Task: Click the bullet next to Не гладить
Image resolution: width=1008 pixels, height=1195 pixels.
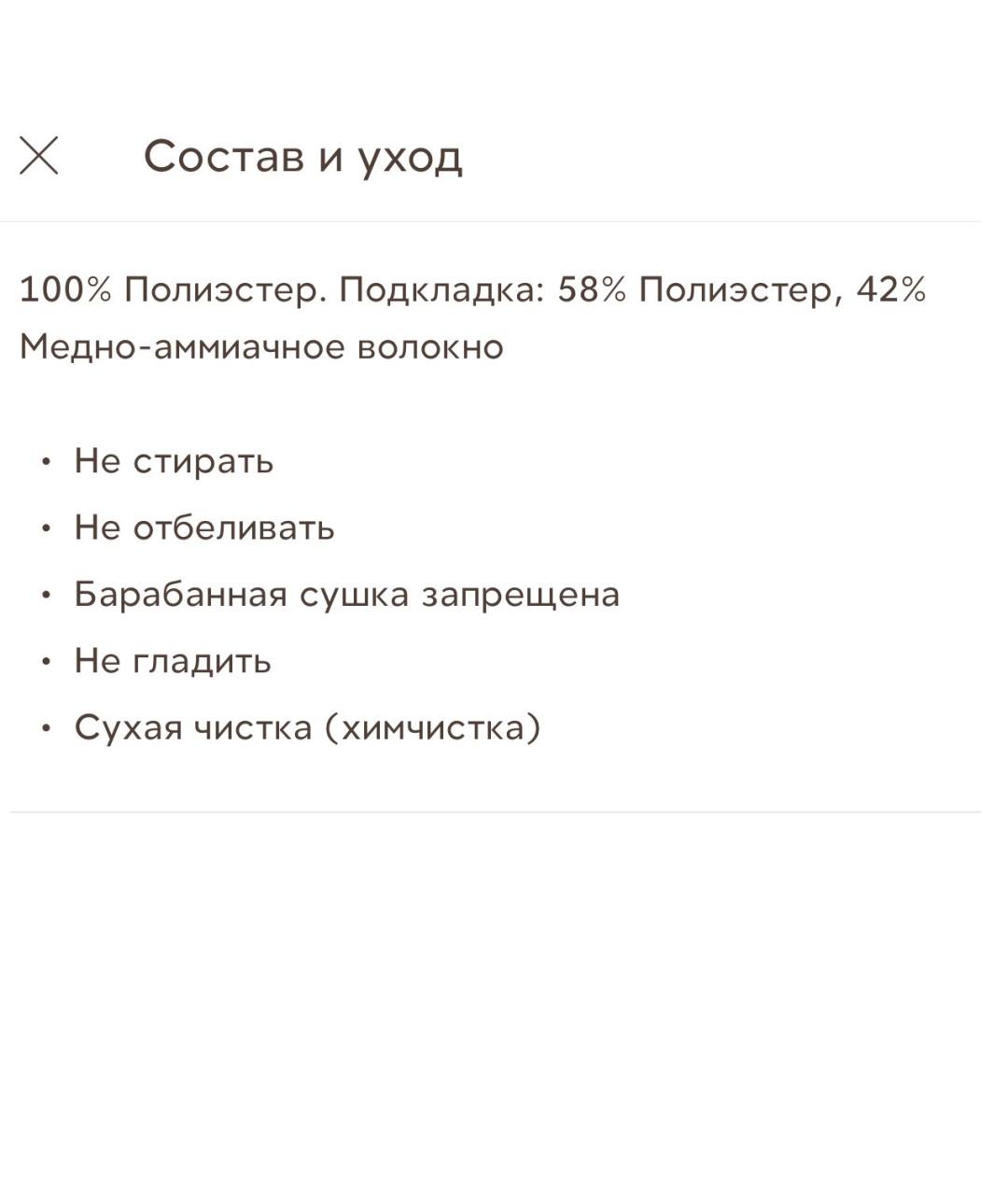Action: click(45, 661)
